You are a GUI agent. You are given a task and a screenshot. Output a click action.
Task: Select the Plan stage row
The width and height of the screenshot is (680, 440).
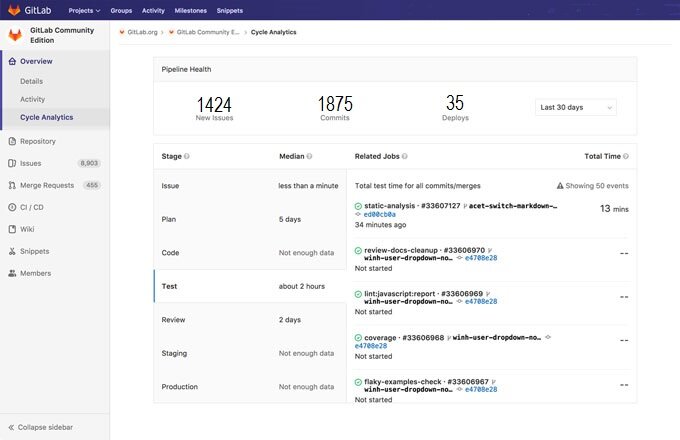pyautogui.click(x=250, y=219)
